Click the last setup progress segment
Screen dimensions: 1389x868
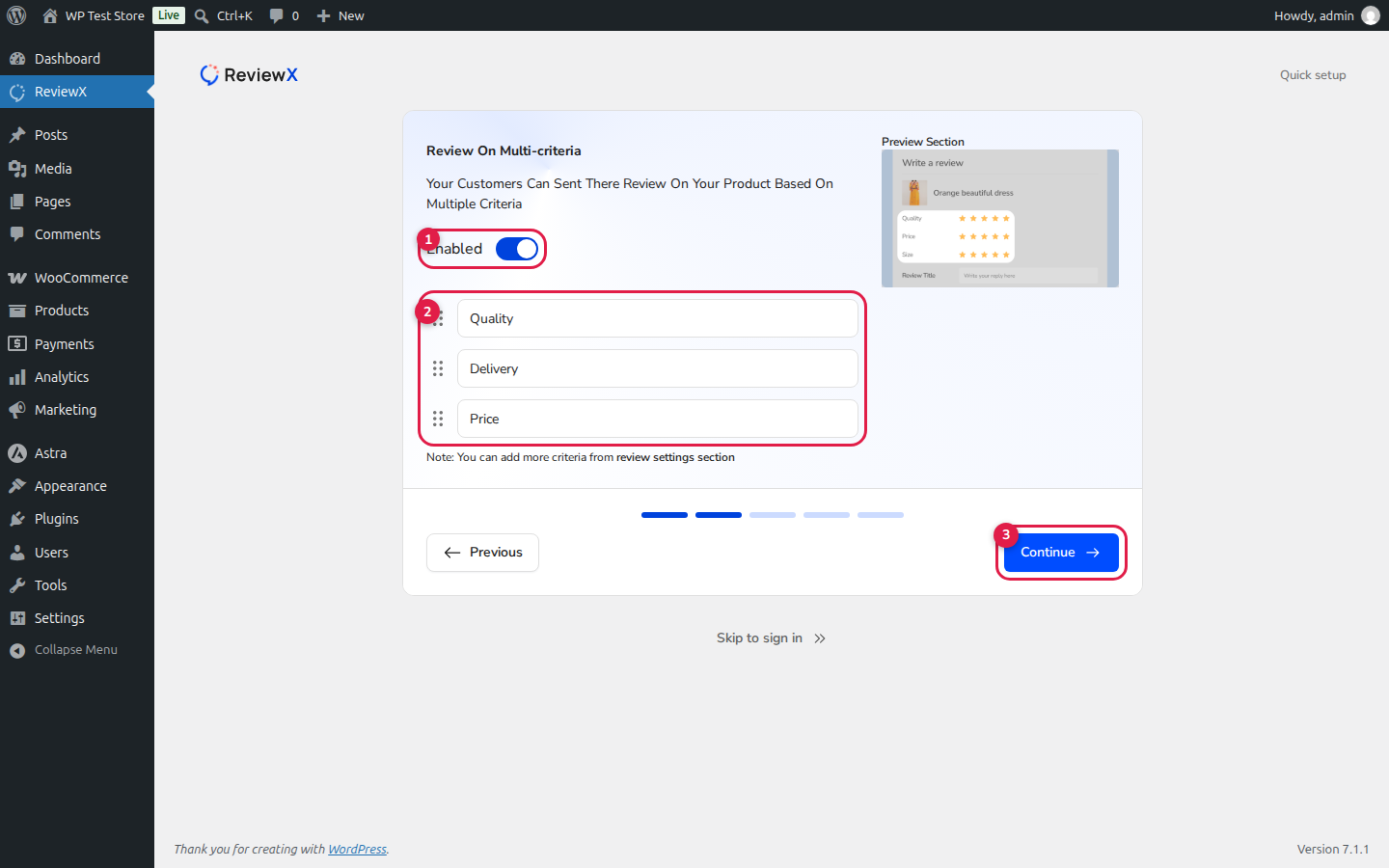881,515
